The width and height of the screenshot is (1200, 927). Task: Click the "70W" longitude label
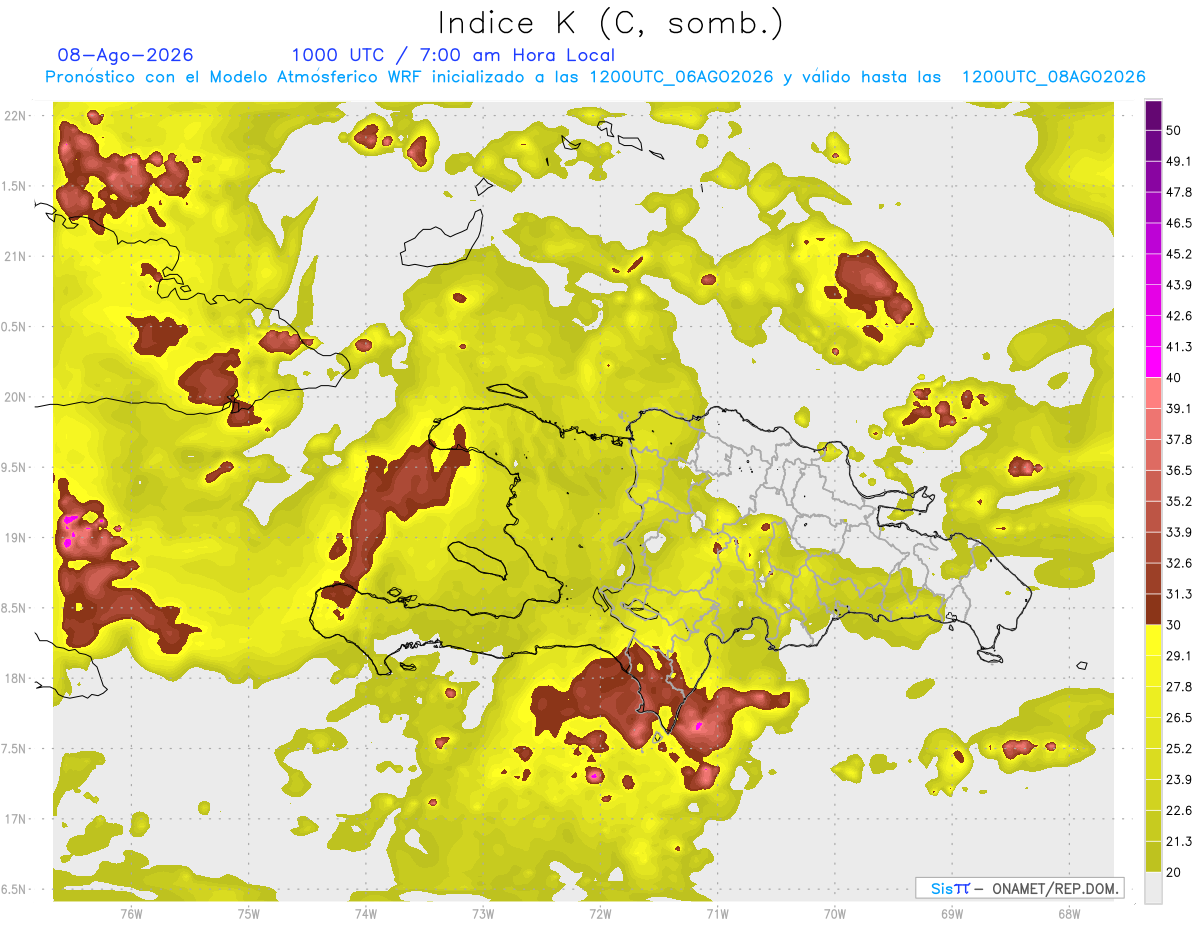coord(835,913)
